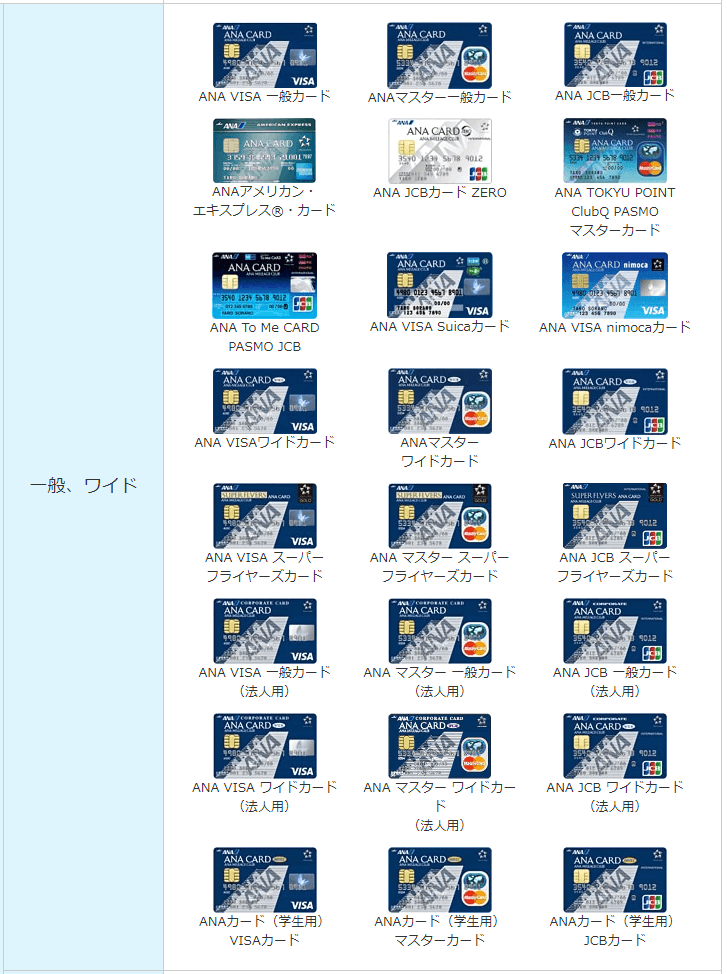Image resolution: width=727 pixels, height=974 pixels.
Task: Click the ANA VISA 一般カード card image
Action: 264,55
